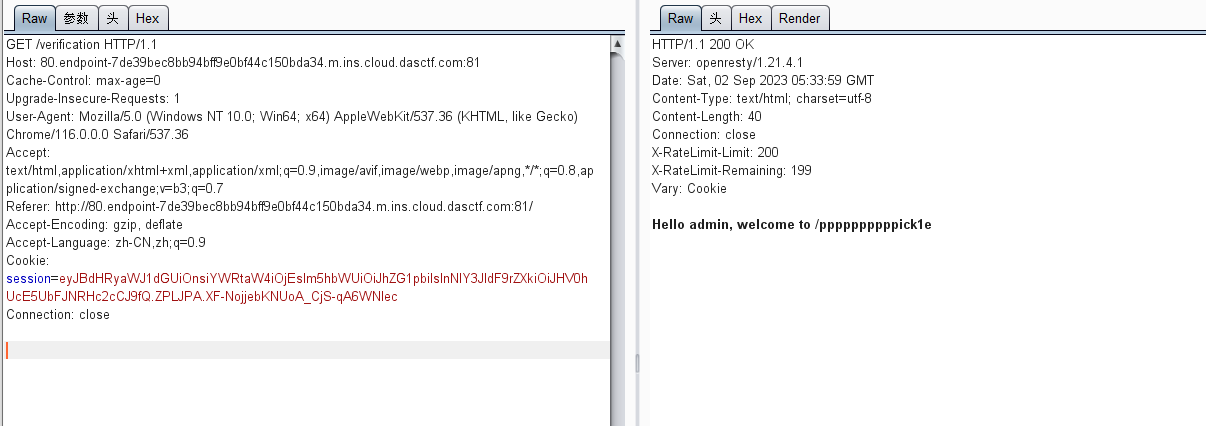
Task: Click the HTTP/1.1 200 OK status line
Action: pos(703,45)
